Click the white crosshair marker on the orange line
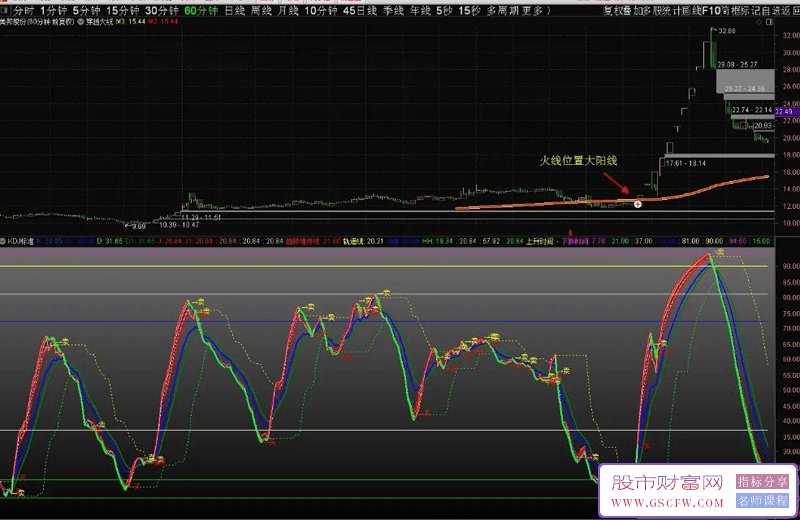Screen dimensions: 800x520 click(x=637, y=204)
